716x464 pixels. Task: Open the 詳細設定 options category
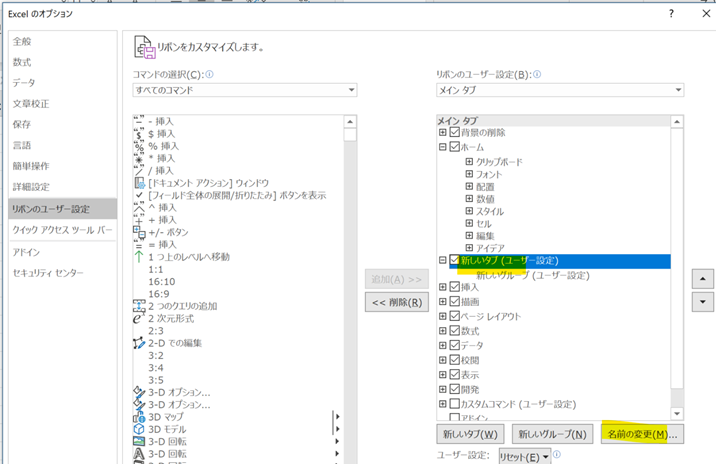pos(63,187)
